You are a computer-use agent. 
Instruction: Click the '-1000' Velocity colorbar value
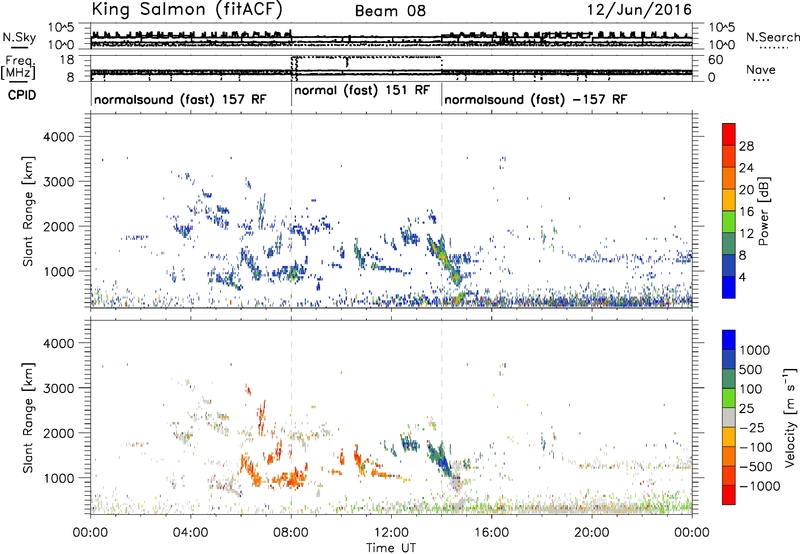(759, 486)
